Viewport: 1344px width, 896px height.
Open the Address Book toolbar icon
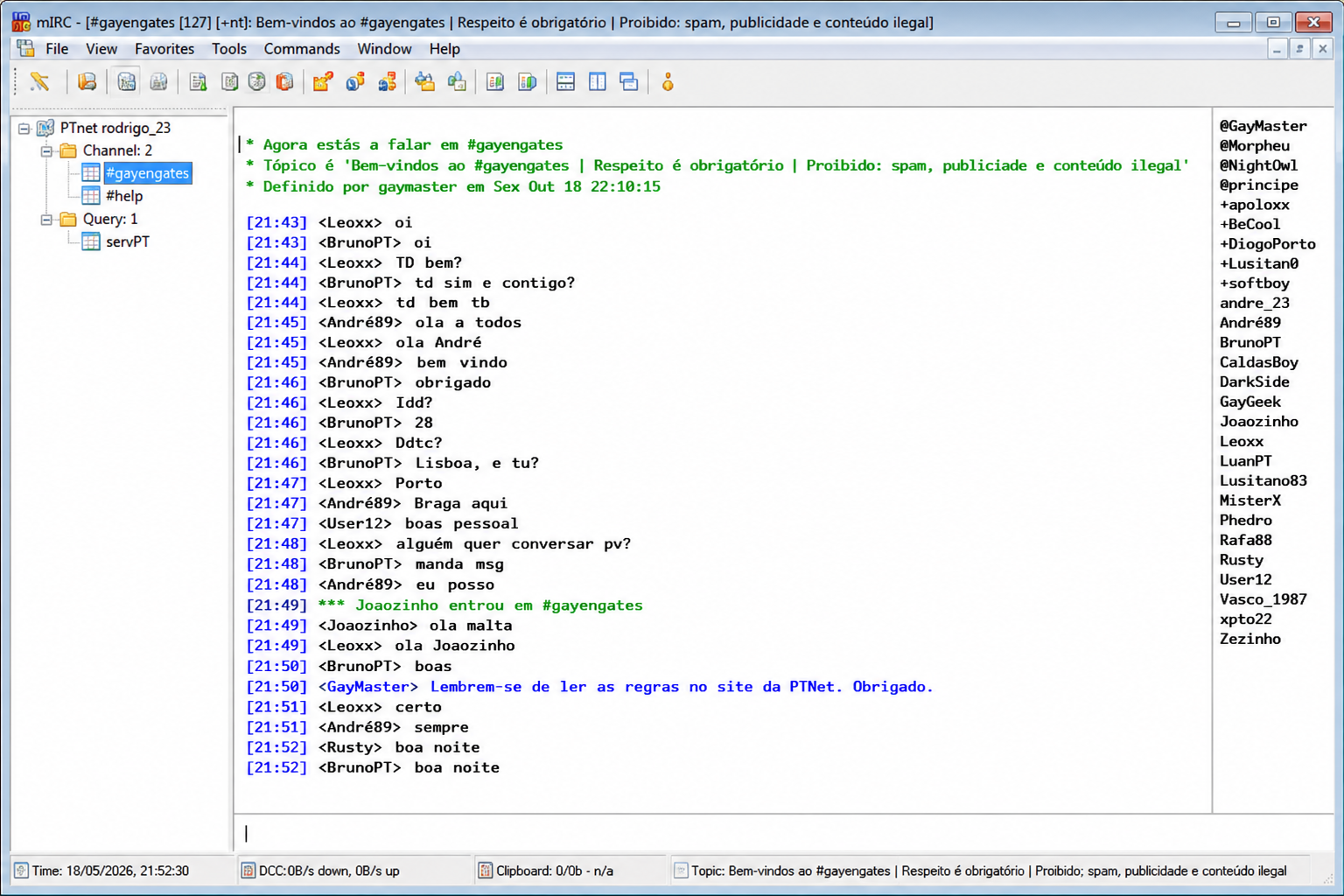point(229,82)
